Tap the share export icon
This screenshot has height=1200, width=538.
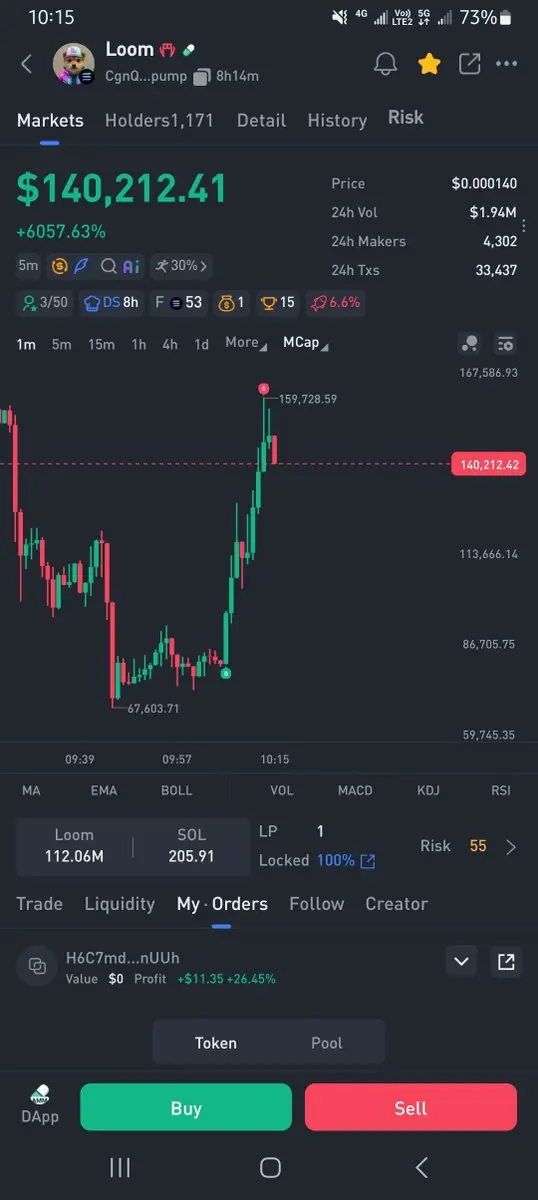coord(469,64)
